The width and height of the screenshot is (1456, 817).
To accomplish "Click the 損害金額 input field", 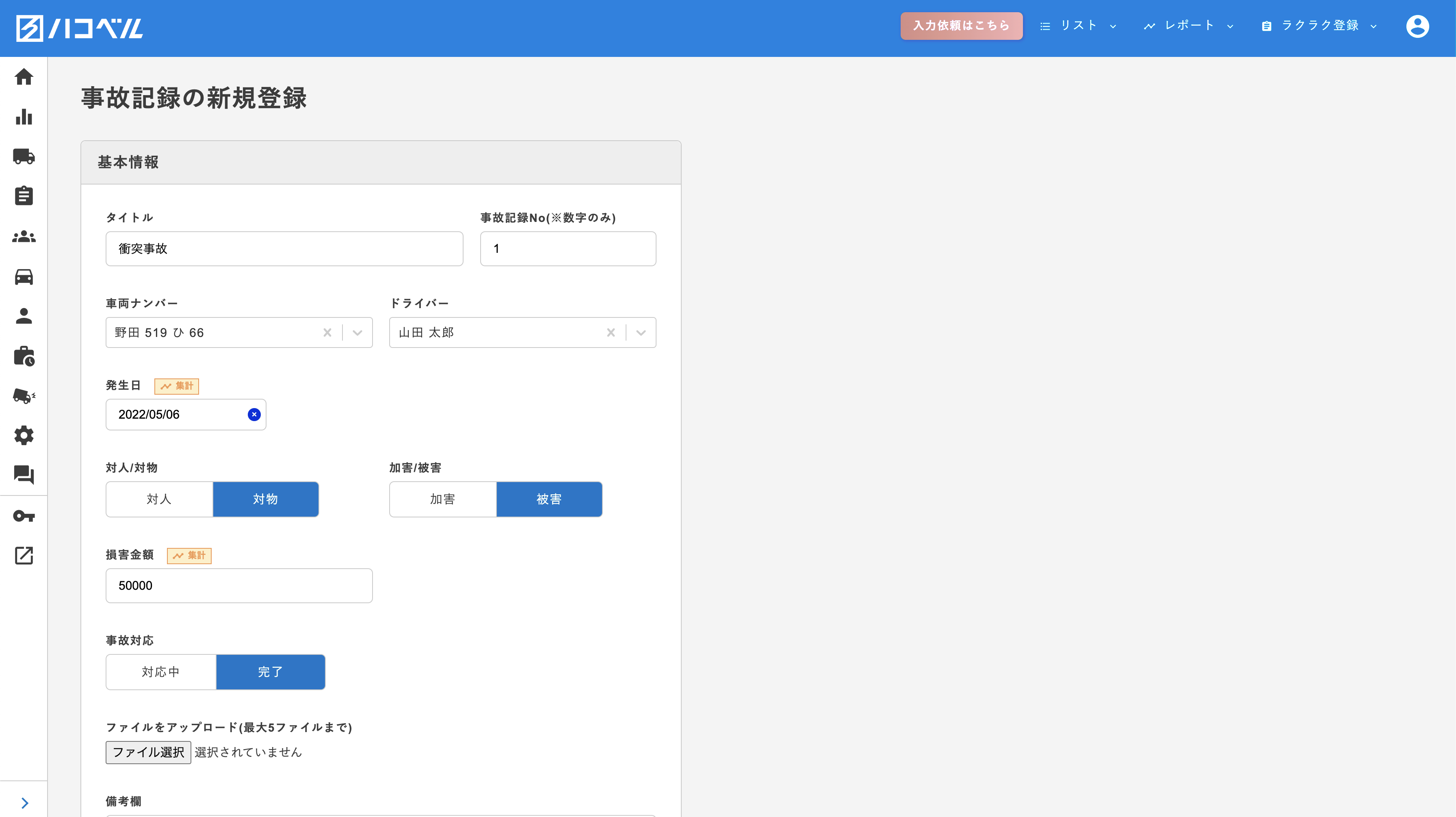I will click(x=238, y=585).
